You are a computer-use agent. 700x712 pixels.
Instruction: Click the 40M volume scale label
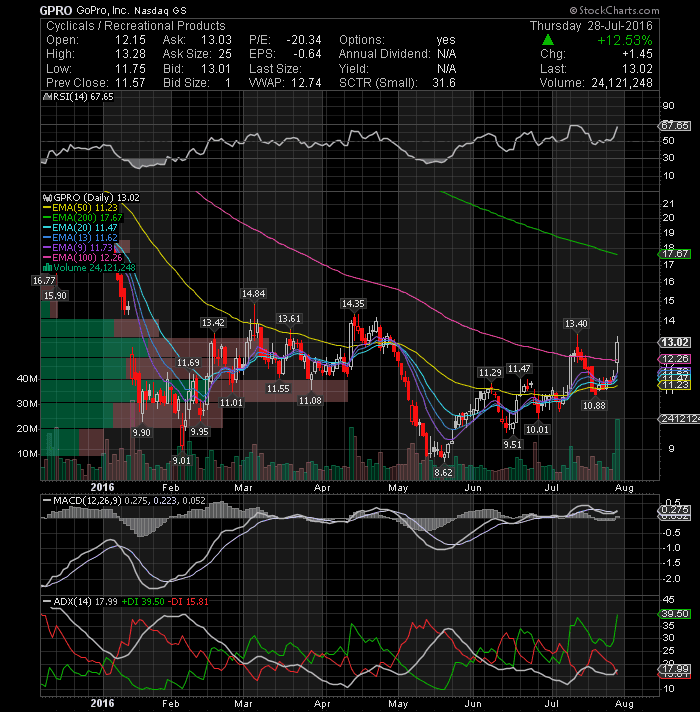(x=27, y=378)
